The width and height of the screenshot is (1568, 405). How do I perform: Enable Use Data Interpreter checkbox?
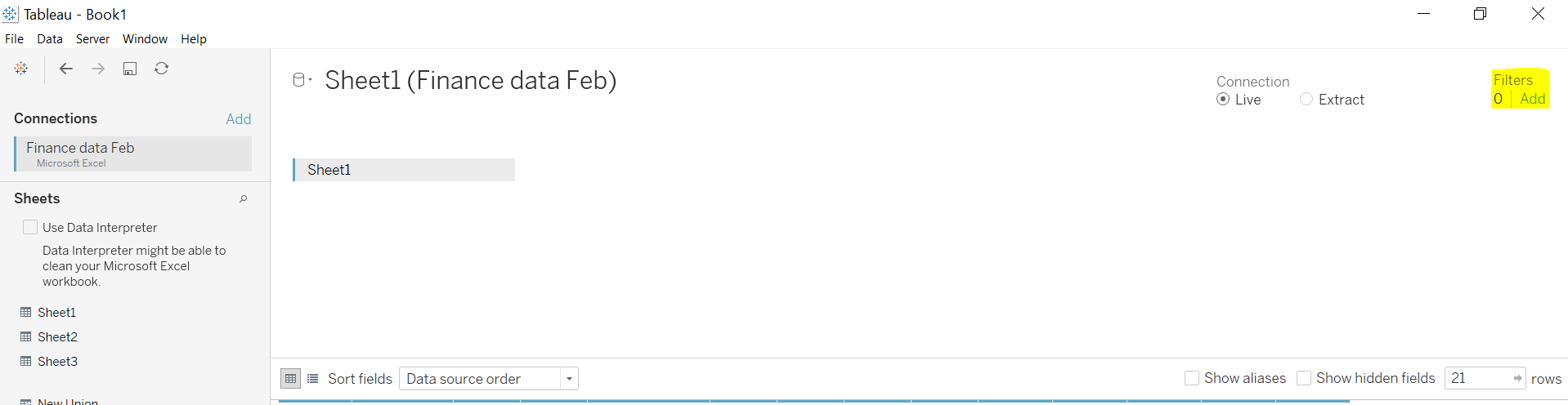[30, 227]
